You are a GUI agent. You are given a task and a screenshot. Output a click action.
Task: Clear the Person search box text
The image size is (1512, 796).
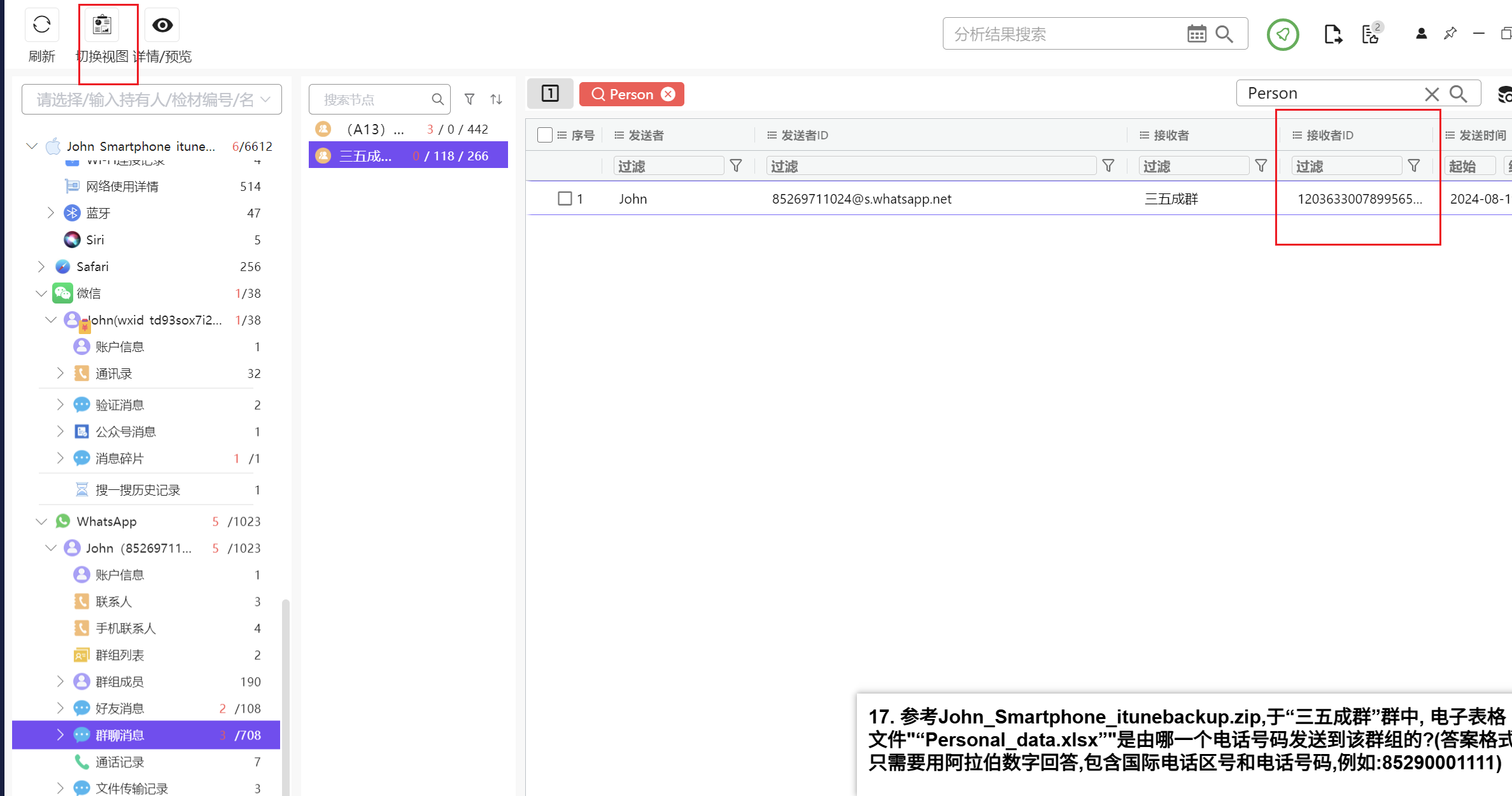click(x=1431, y=94)
